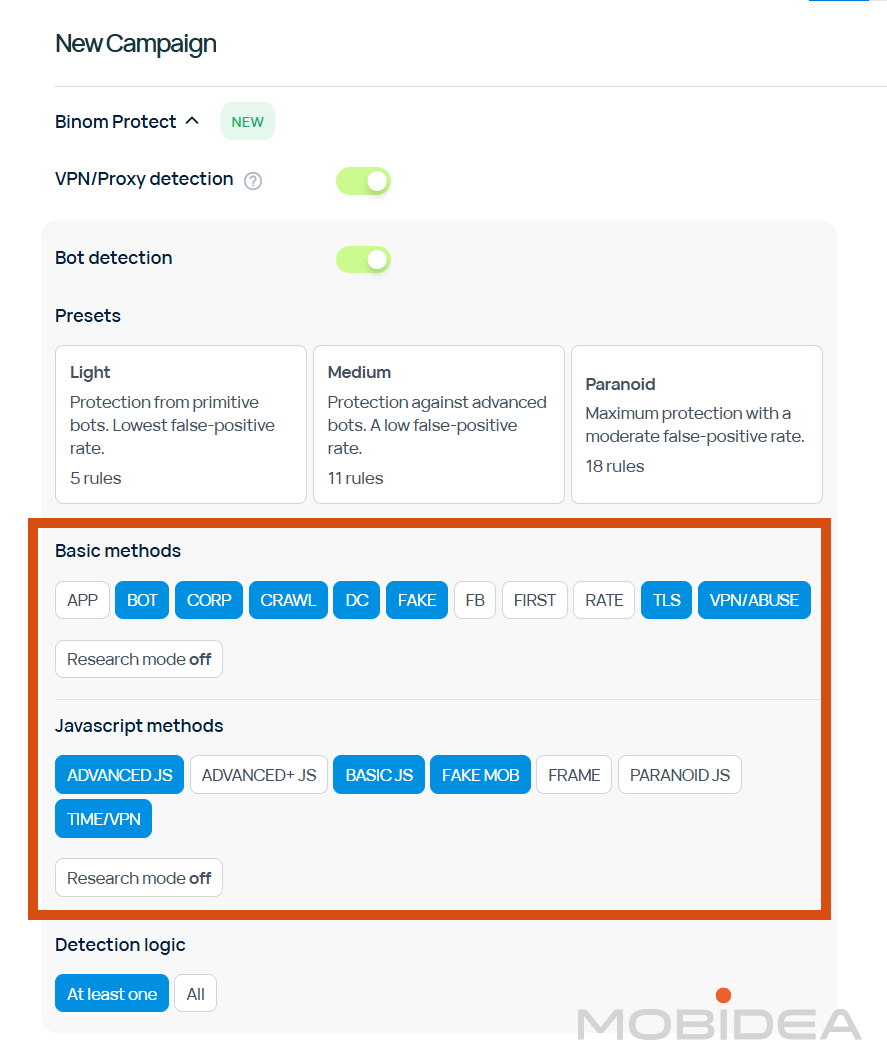Set detection logic to All
This screenshot has width=887, height=1062.
click(196, 994)
